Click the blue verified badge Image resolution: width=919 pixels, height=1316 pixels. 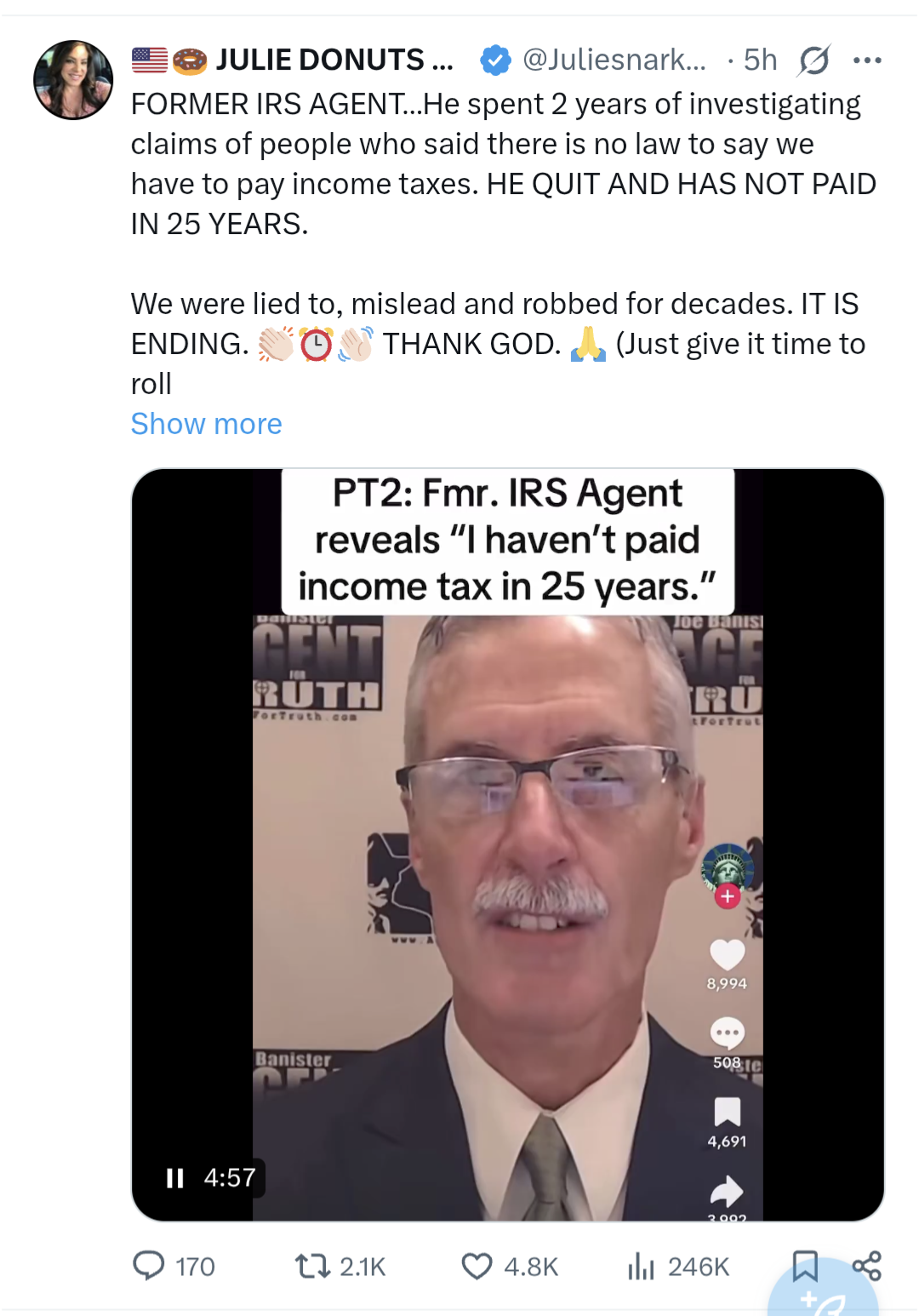[495, 60]
